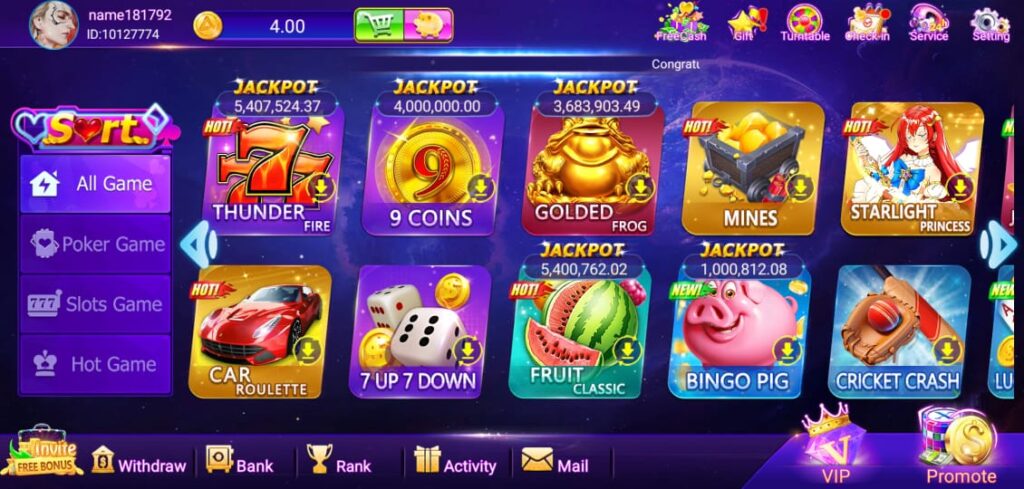Click the player avatar picture
Screen dimensions: 1024x489
point(54,24)
